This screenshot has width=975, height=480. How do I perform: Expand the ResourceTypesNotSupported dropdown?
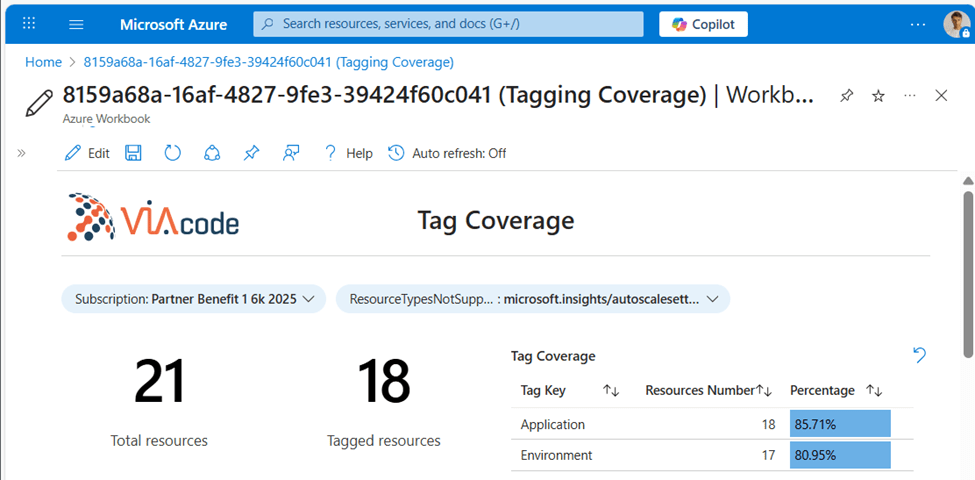(x=532, y=299)
